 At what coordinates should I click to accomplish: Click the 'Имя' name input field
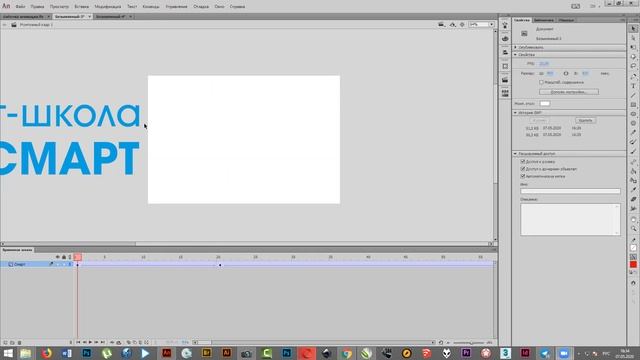tap(570, 191)
